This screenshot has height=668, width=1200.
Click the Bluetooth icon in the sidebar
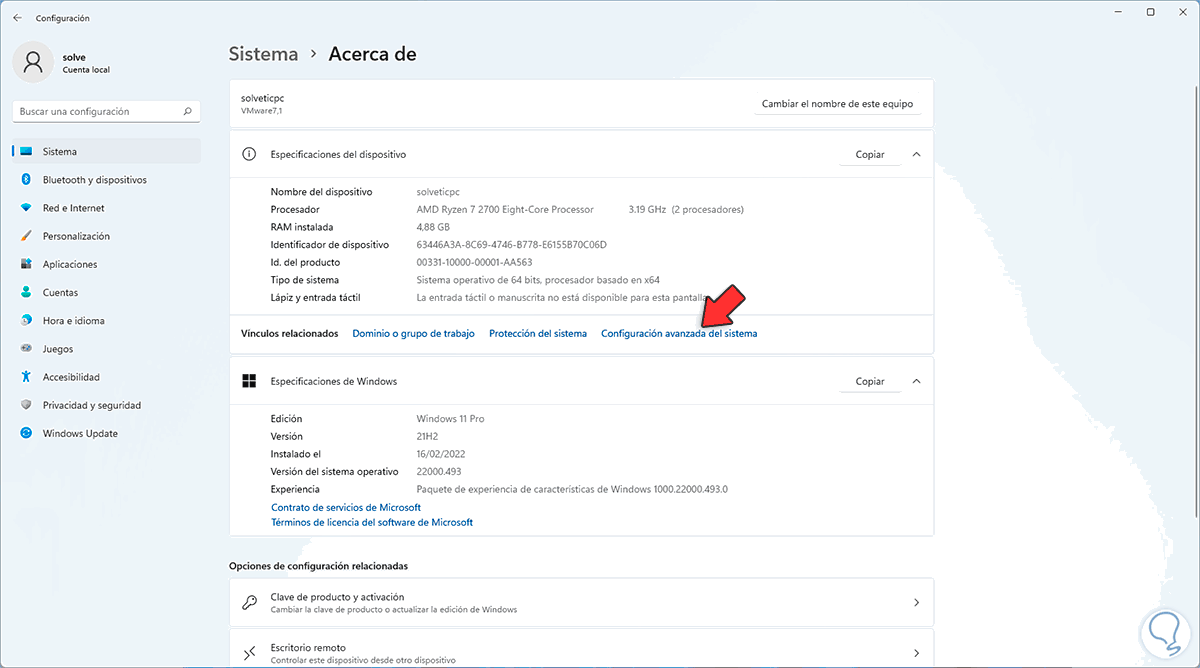26,180
